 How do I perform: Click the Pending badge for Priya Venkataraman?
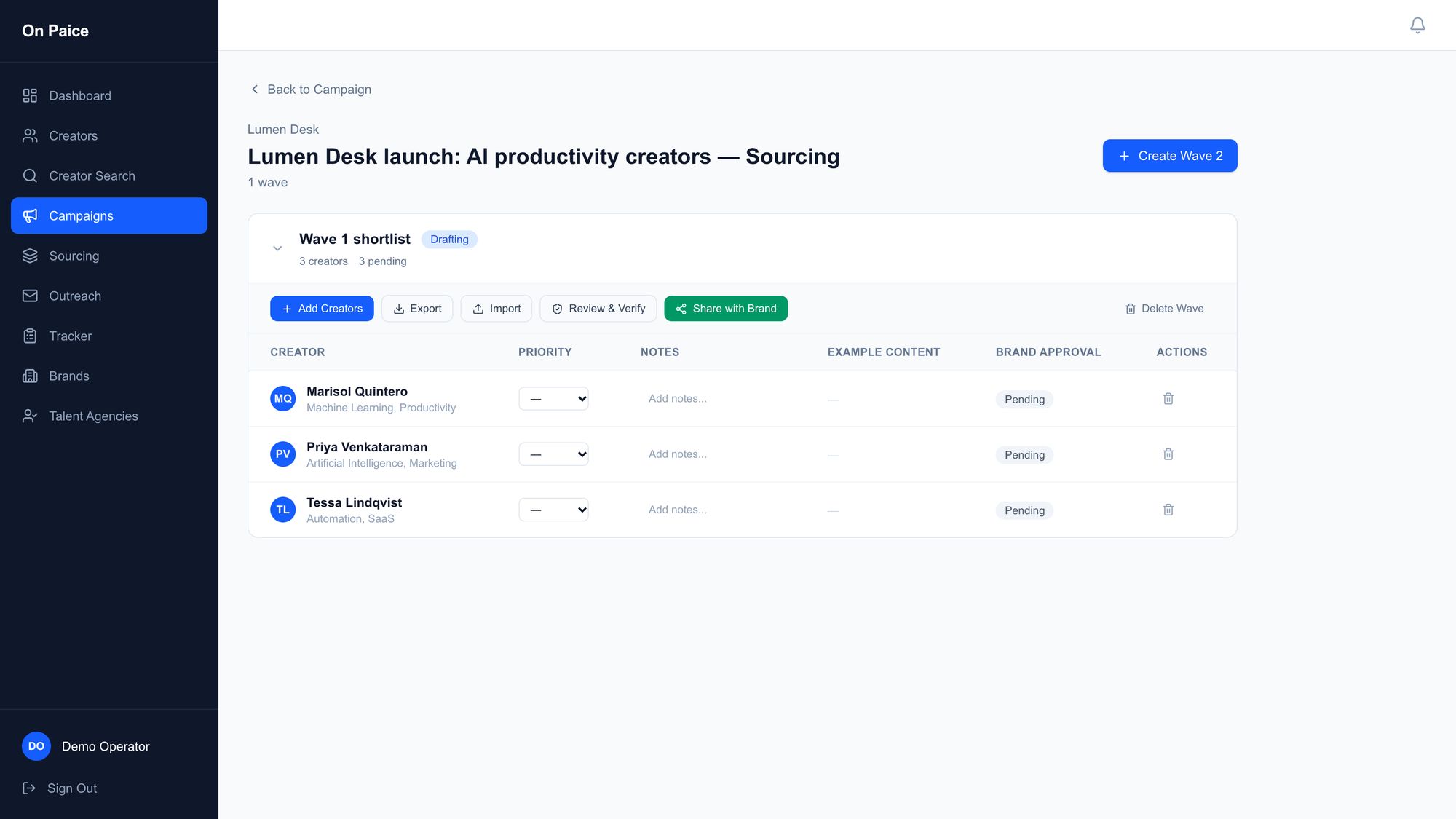1024,455
